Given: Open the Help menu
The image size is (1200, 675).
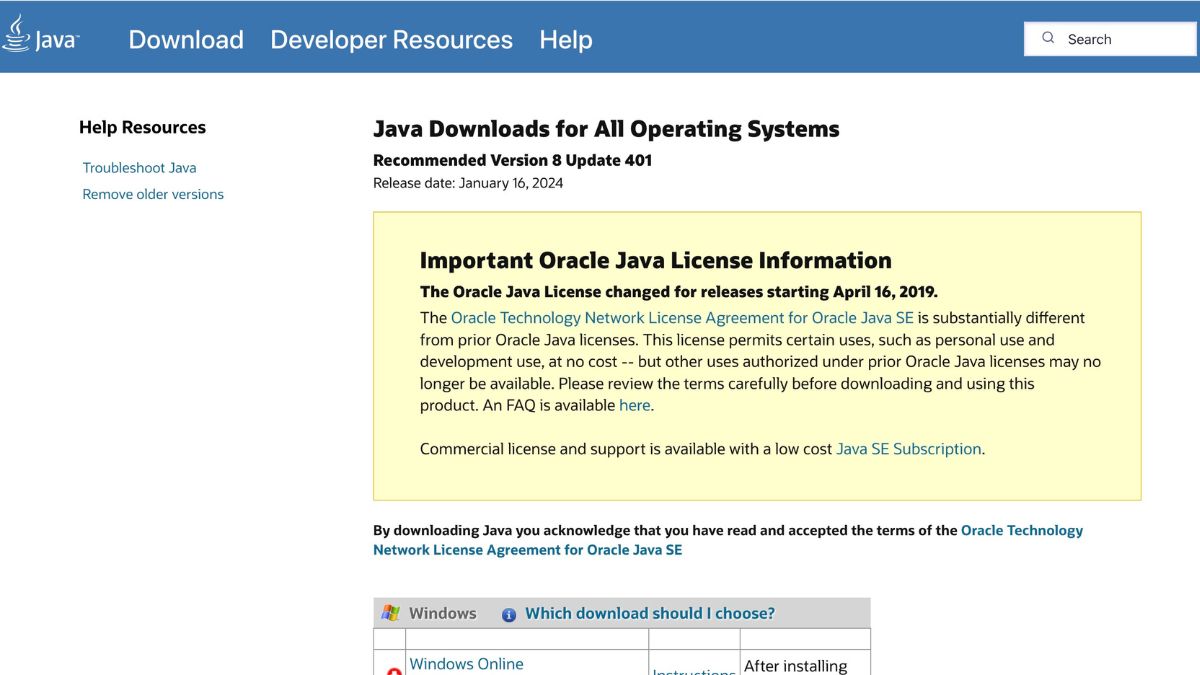Looking at the screenshot, I should point(566,39).
